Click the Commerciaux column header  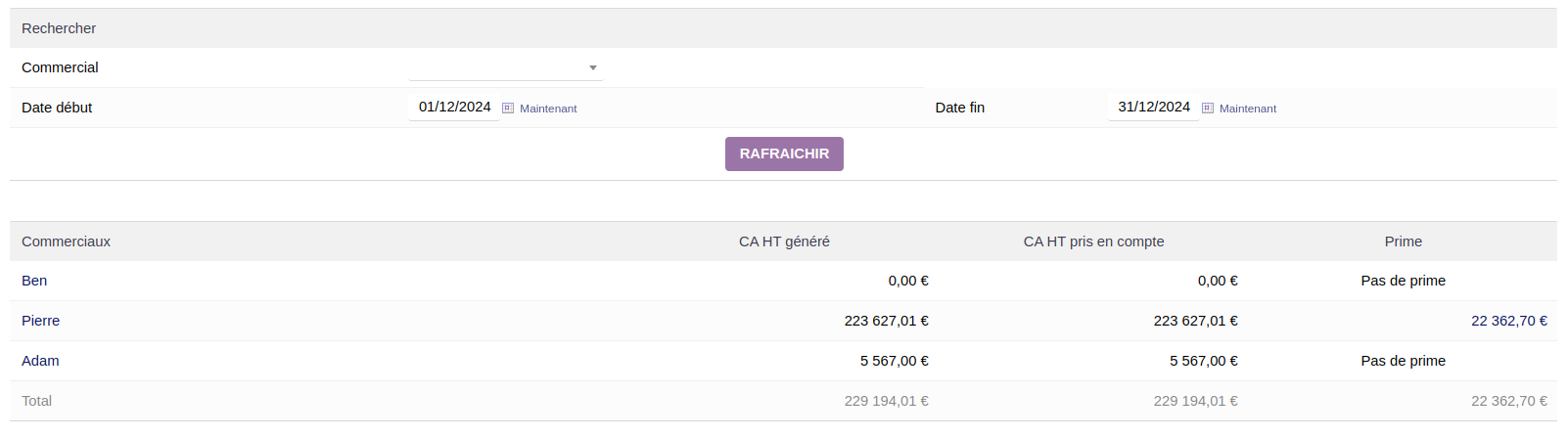[66, 241]
